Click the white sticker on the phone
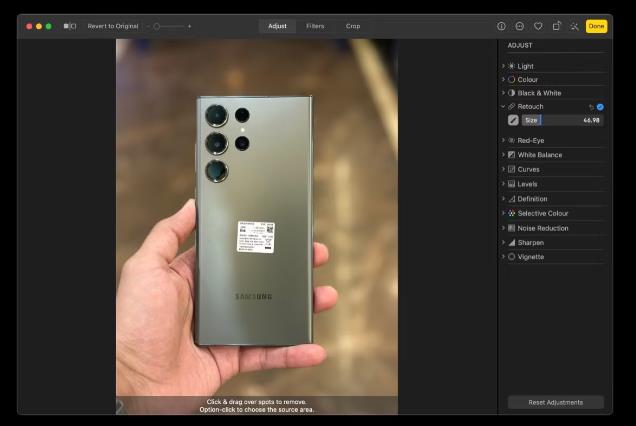 256,237
